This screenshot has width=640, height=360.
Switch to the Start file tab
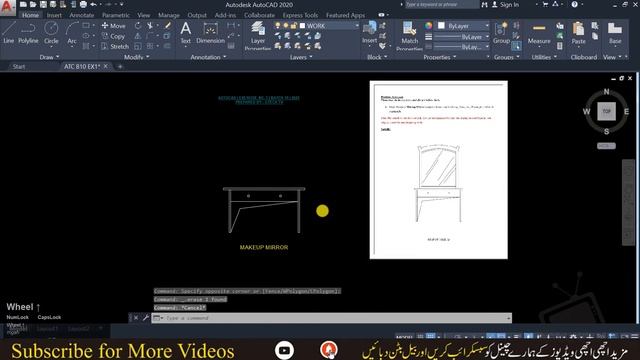[19, 67]
